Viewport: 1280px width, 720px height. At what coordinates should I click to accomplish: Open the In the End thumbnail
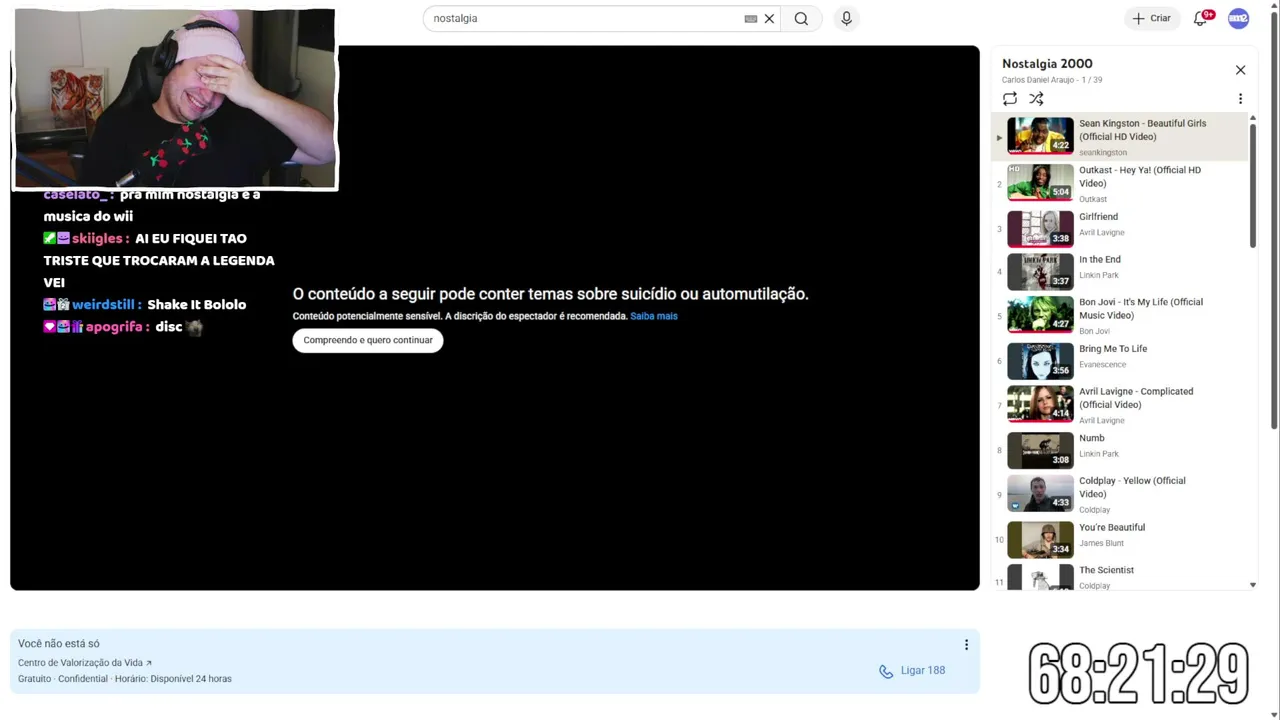pyautogui.click(x=1040, y=271)
